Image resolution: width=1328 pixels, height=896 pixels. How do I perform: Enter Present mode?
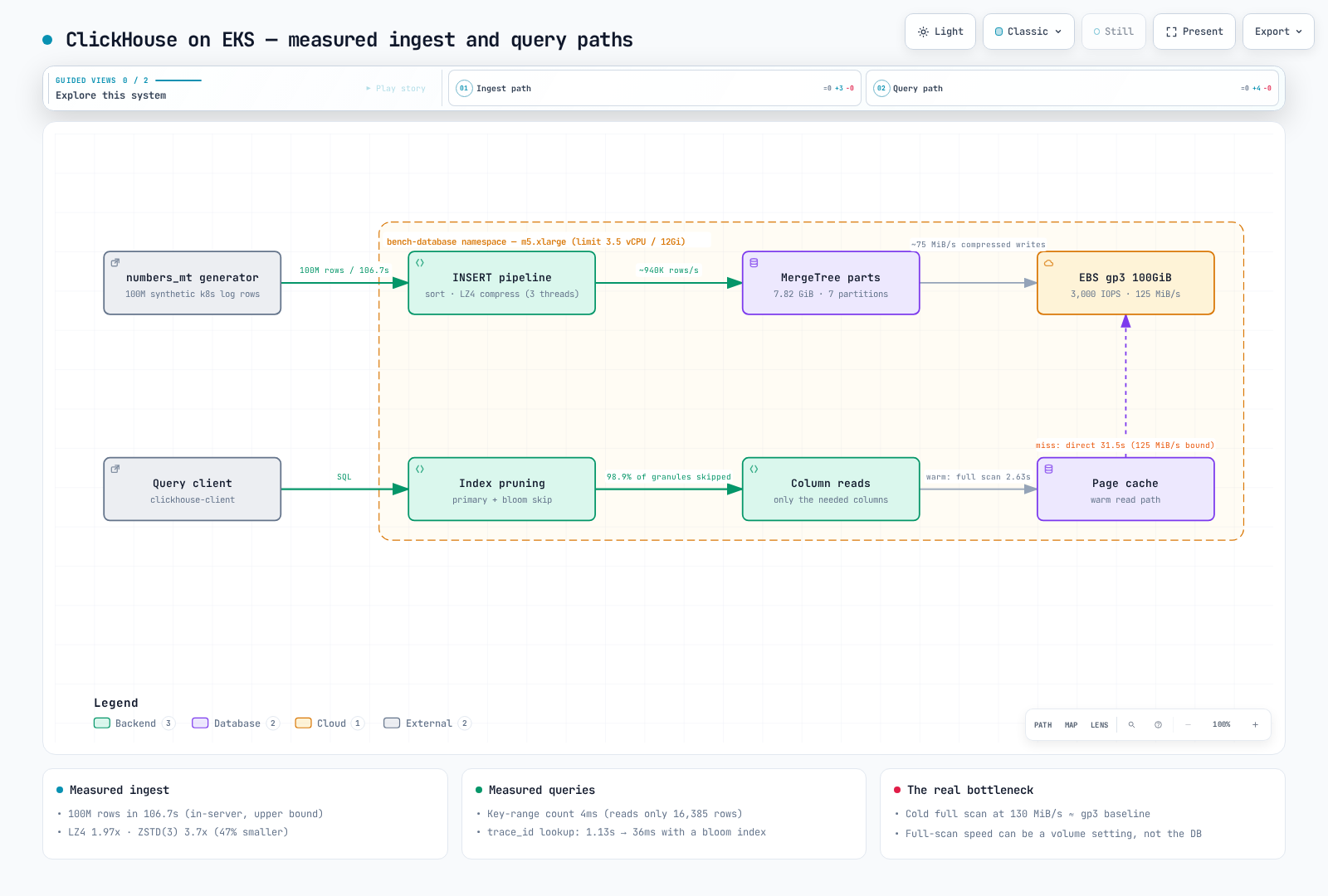tap(1194, 32)
